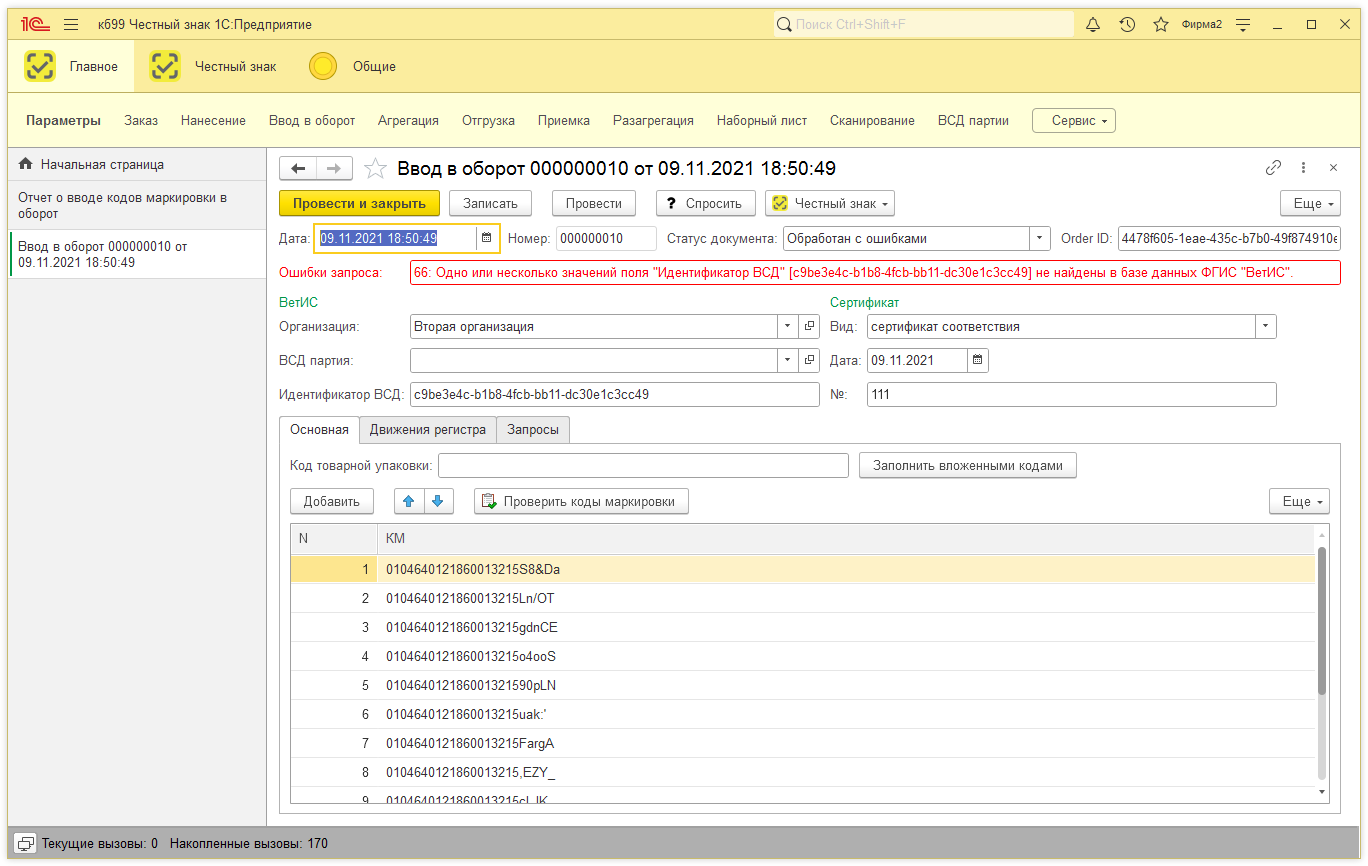The image size is (1368, 866).
Task: Open notifications bell
Action: (1093, 24)
